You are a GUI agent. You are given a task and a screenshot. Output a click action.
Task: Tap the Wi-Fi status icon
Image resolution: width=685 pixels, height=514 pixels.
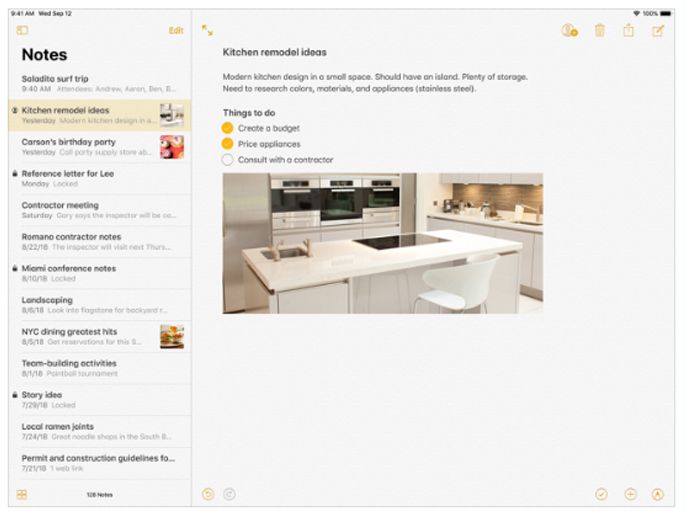(637, 14)
